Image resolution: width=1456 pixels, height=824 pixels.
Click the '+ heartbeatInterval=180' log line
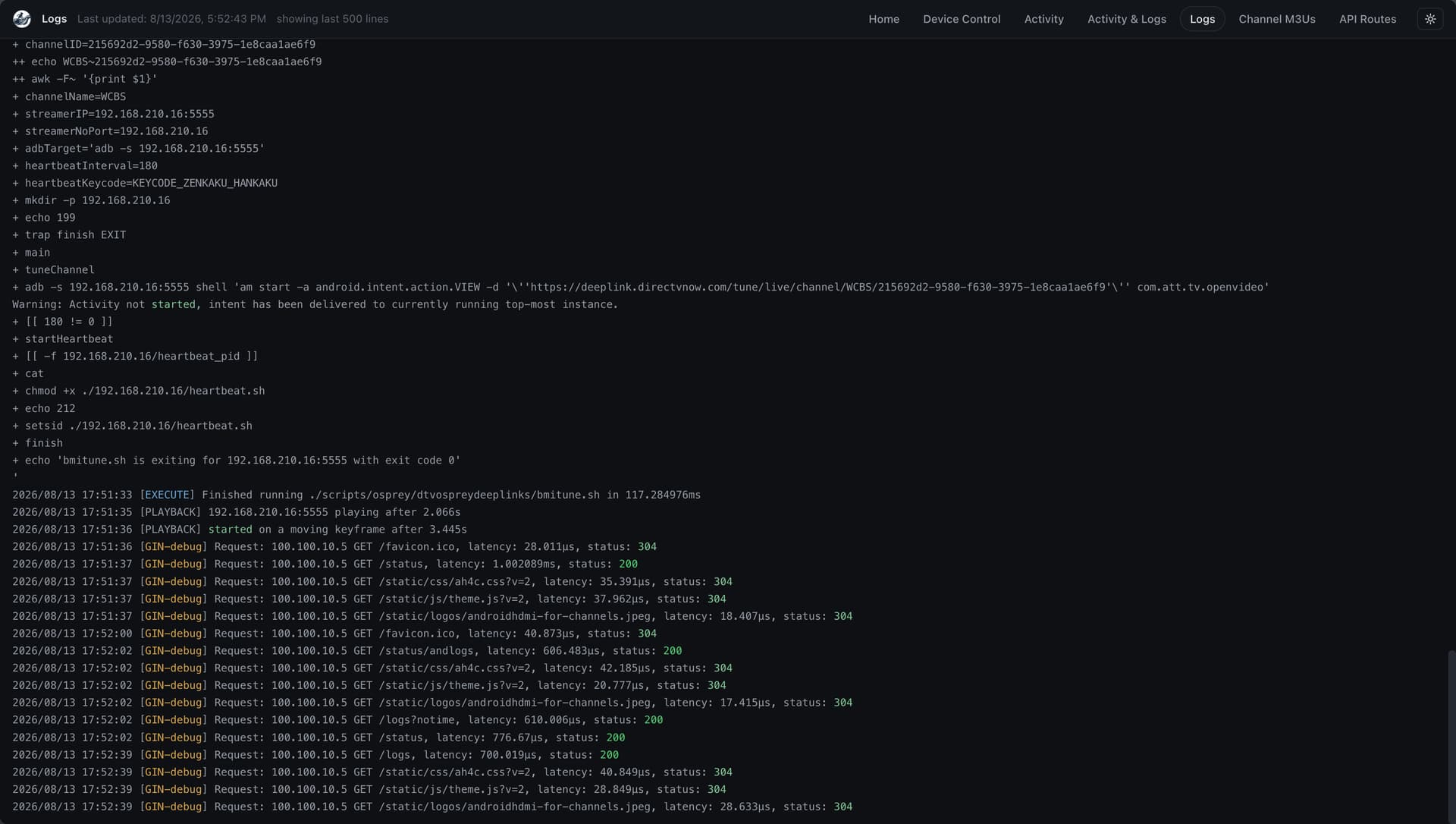coord(85,165)
